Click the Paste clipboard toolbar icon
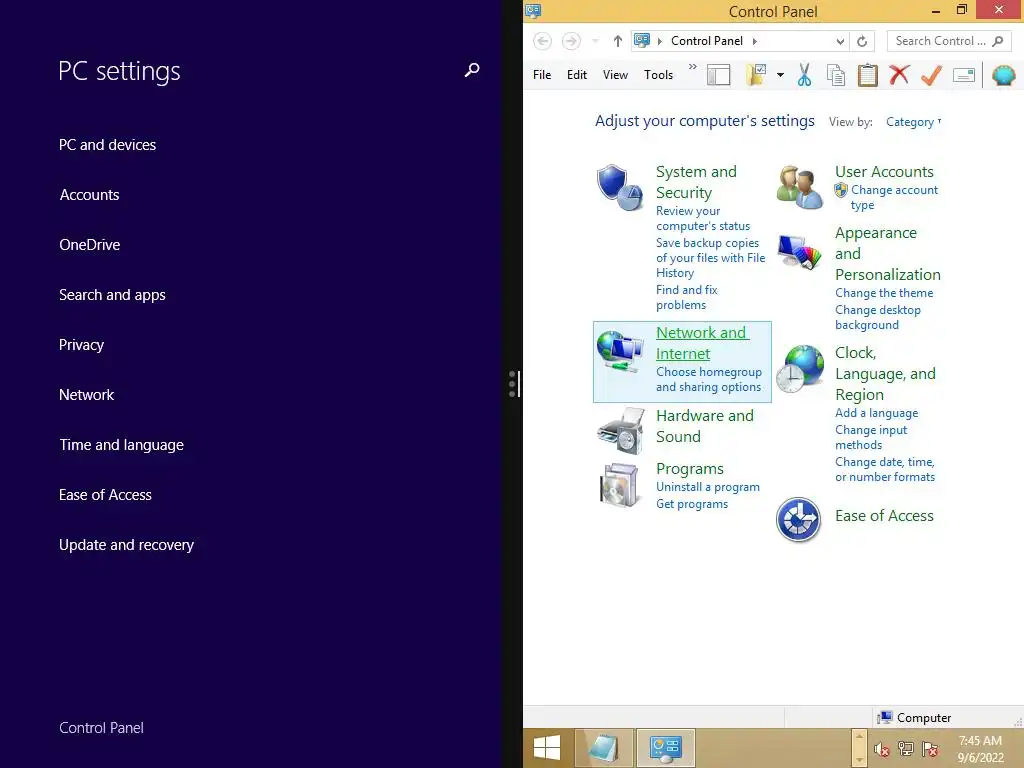This screenshot has height=768, width=1024. pyautogui.click(x=867, y=75)
